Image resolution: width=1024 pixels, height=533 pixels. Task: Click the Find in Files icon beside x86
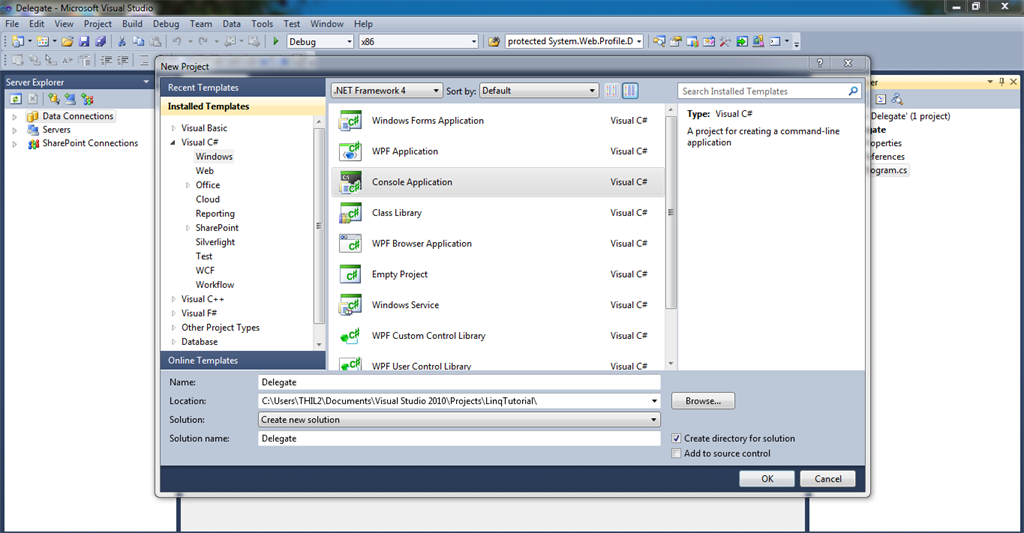coord(494,41)
